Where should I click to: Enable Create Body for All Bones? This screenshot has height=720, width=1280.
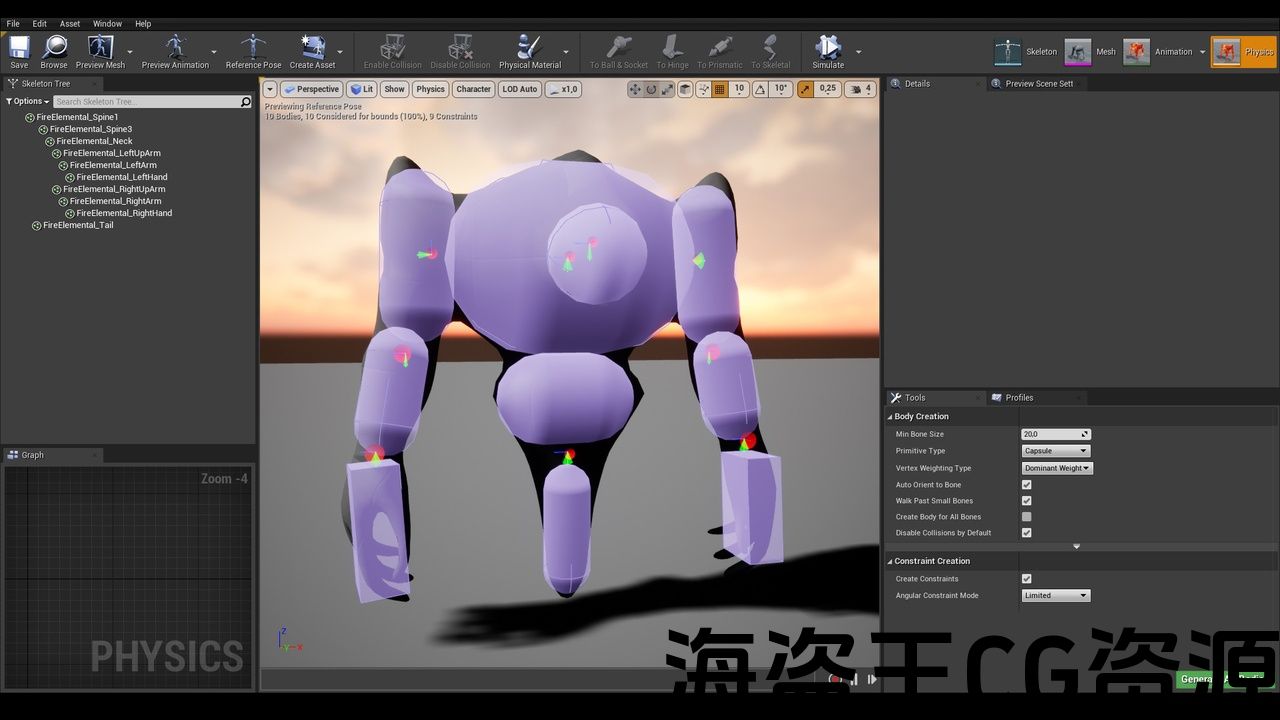[x=1026, y=517]
